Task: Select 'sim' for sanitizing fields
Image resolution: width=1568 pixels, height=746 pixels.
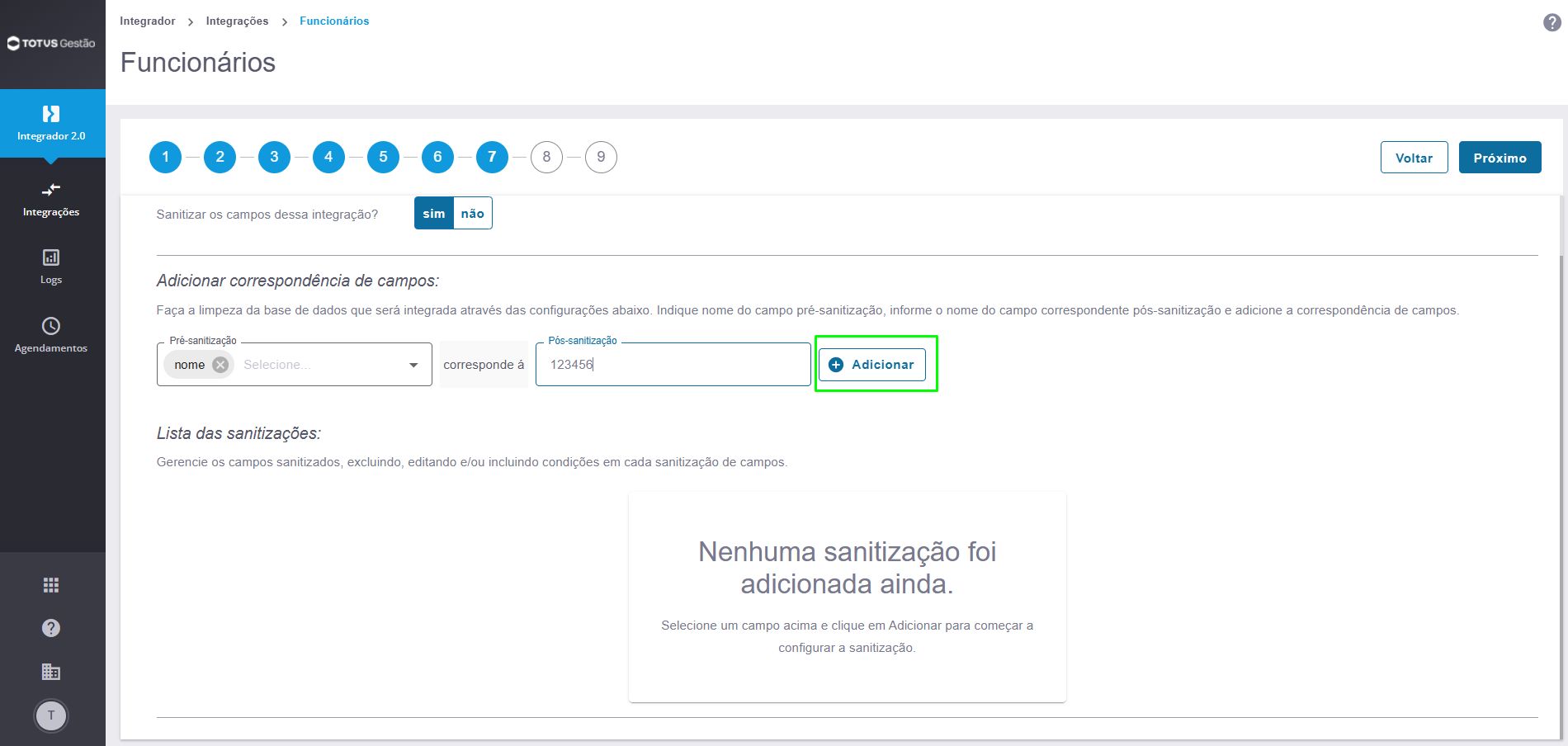Action: [x=434, y=213]
